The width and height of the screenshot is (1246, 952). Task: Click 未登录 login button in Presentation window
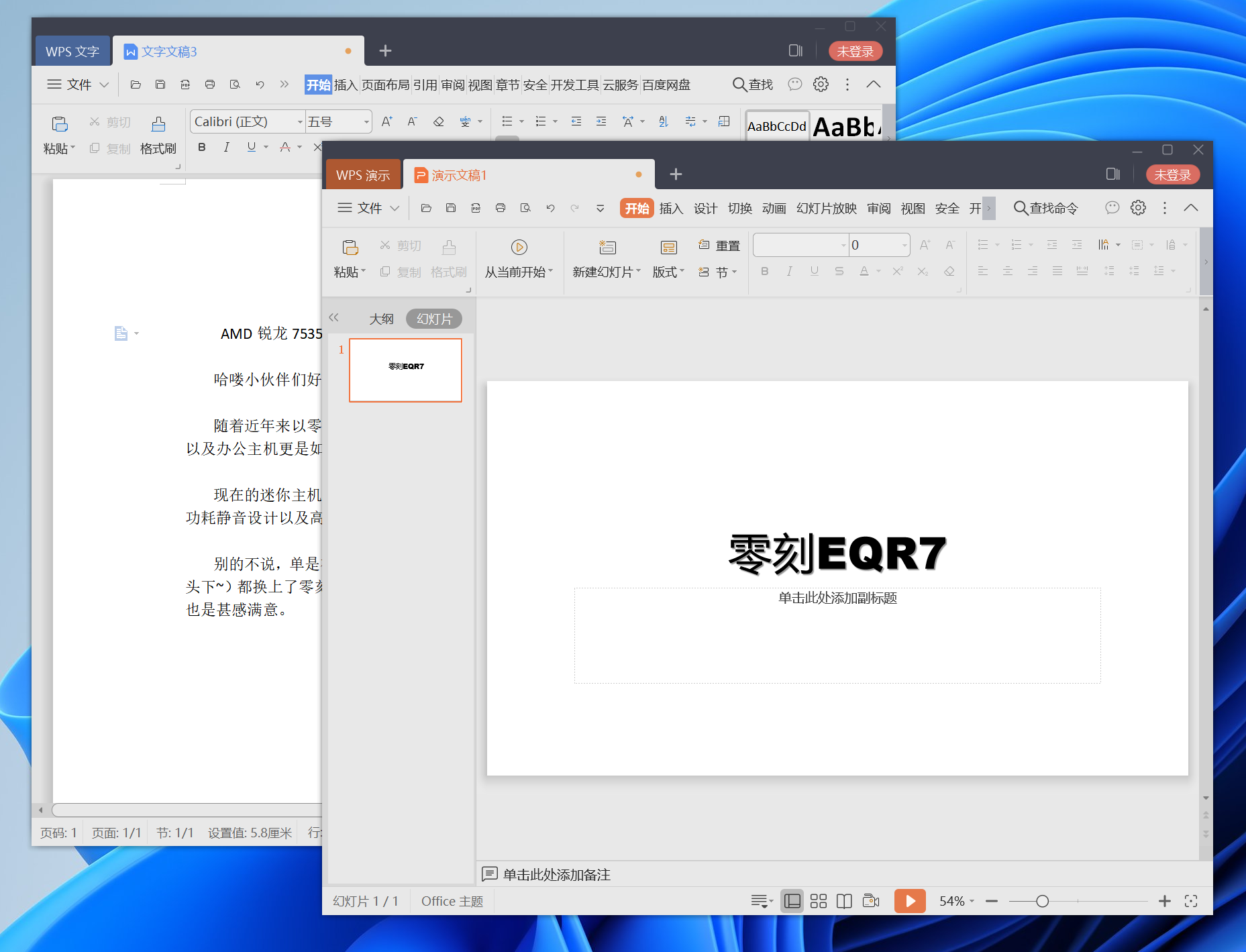[x=1172, y=175]
